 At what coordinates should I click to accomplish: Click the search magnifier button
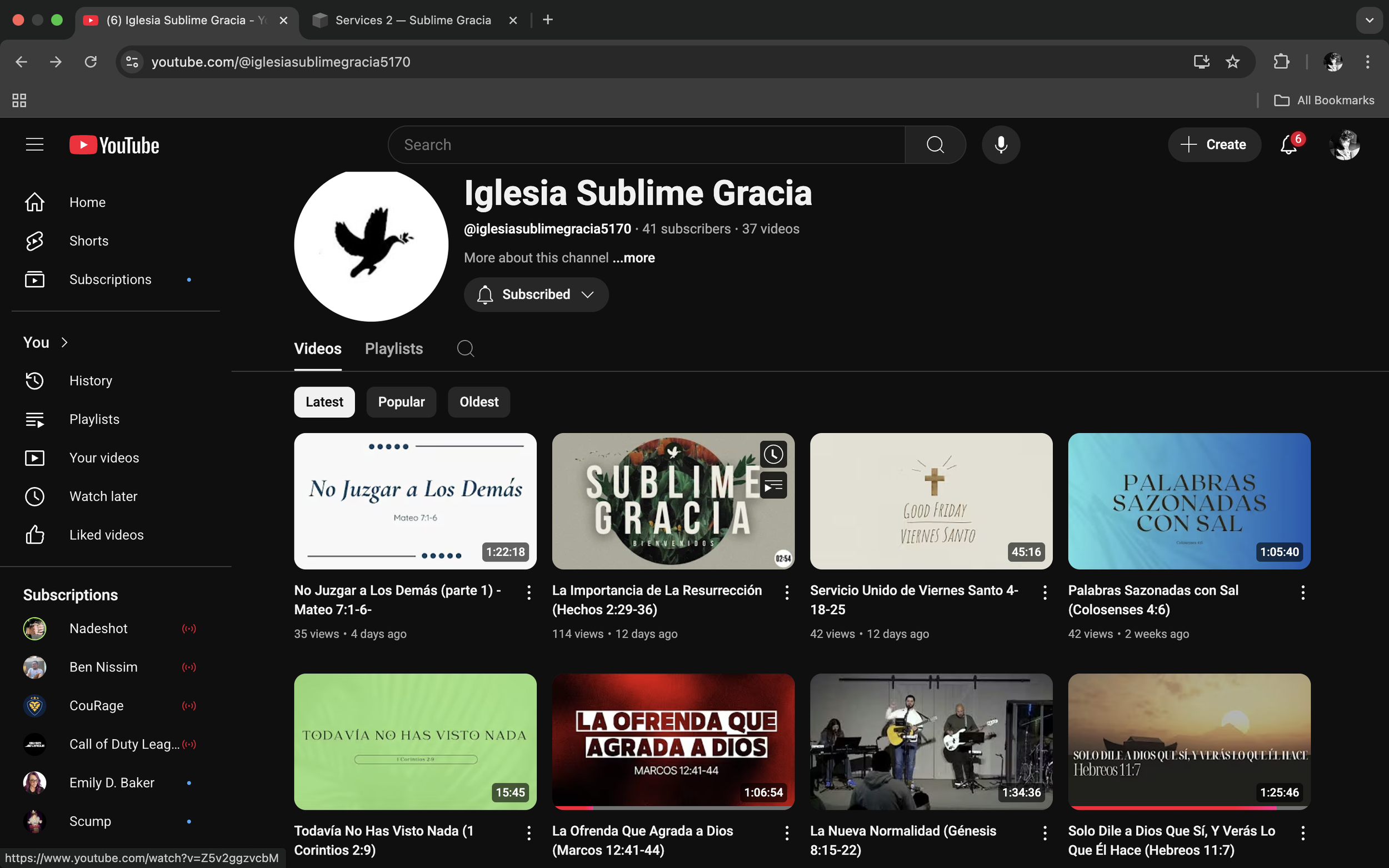pos(935,144)
